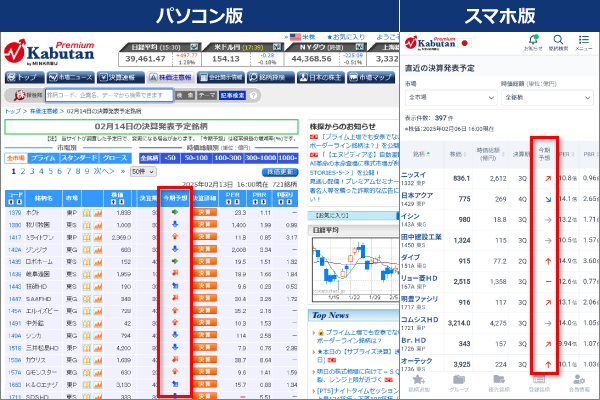Sort the コード column ascending with the up arrow

(x=11, y=202)
